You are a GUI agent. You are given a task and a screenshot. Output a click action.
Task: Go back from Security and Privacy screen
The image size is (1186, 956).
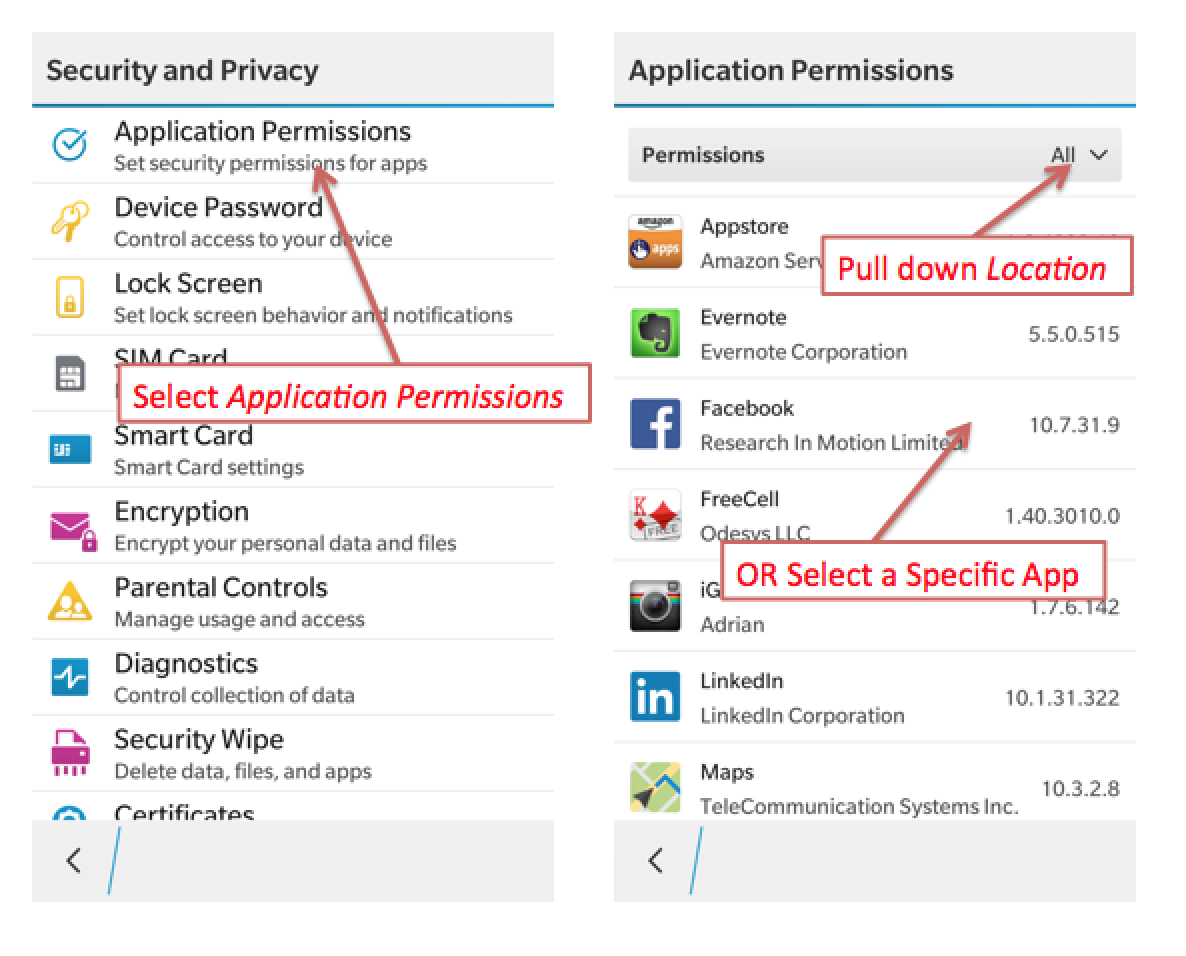pos(73,861)
